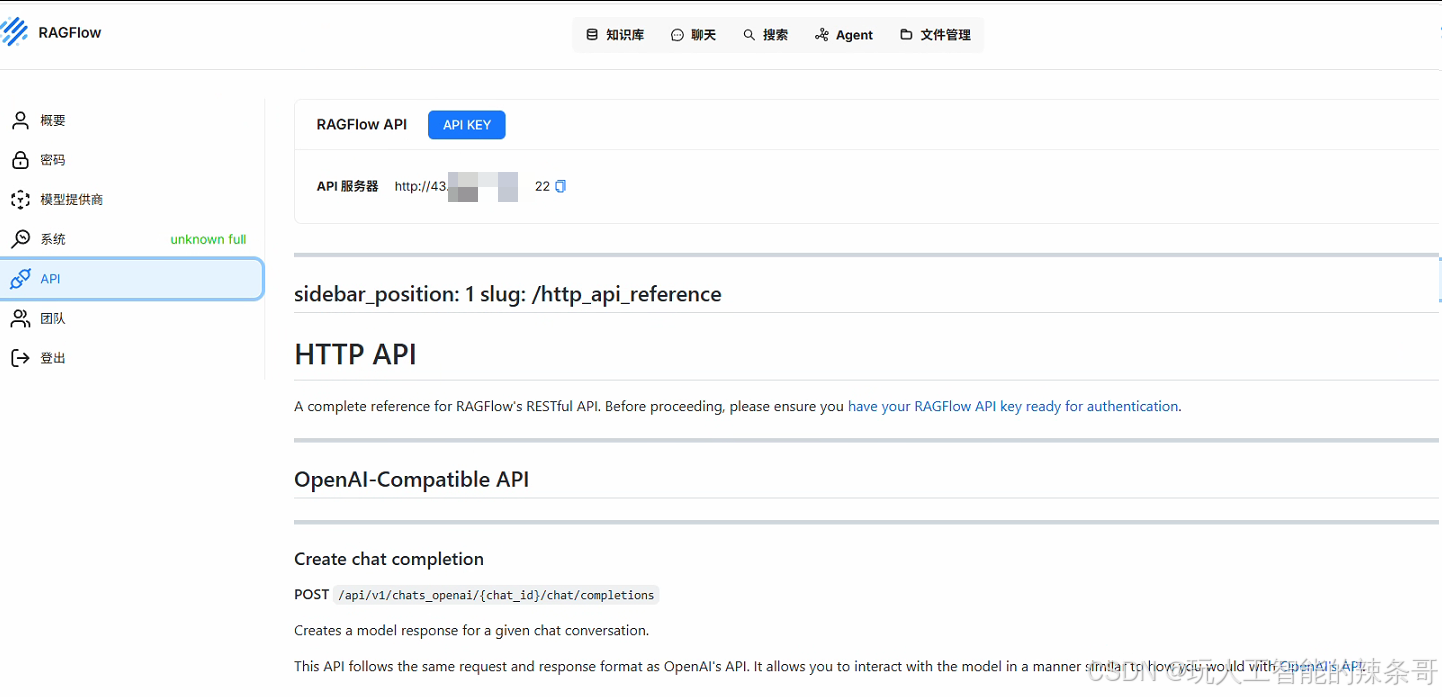Open the 文件管理 file management tab
Viewport: 1442px width, 697px height.
pos(935,35)
